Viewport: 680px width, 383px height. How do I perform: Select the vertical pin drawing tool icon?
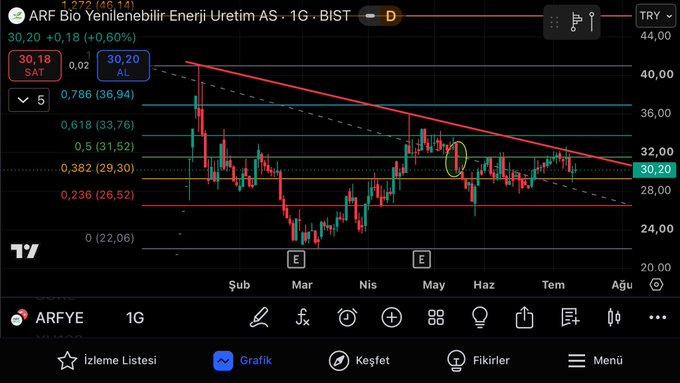pyautogui.click(x=592, y=22)
